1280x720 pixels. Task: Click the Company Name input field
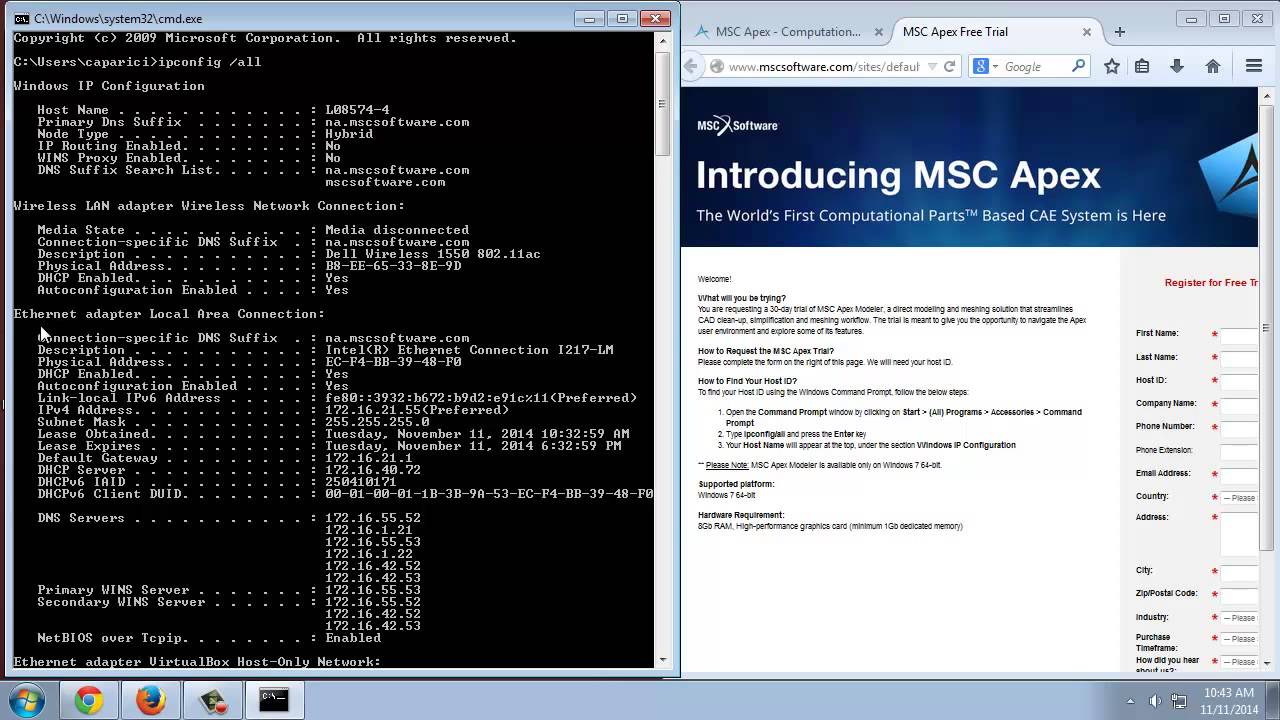pos(1239,405)
